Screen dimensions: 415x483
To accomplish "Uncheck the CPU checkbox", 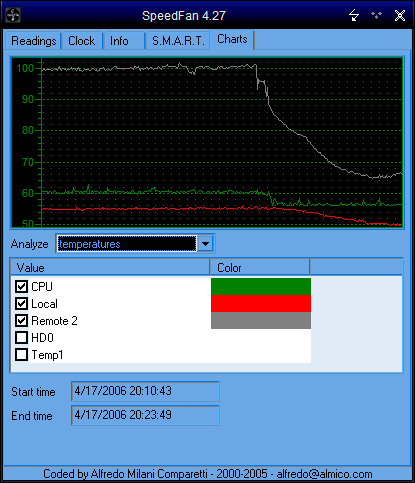I will click(22, 286).
